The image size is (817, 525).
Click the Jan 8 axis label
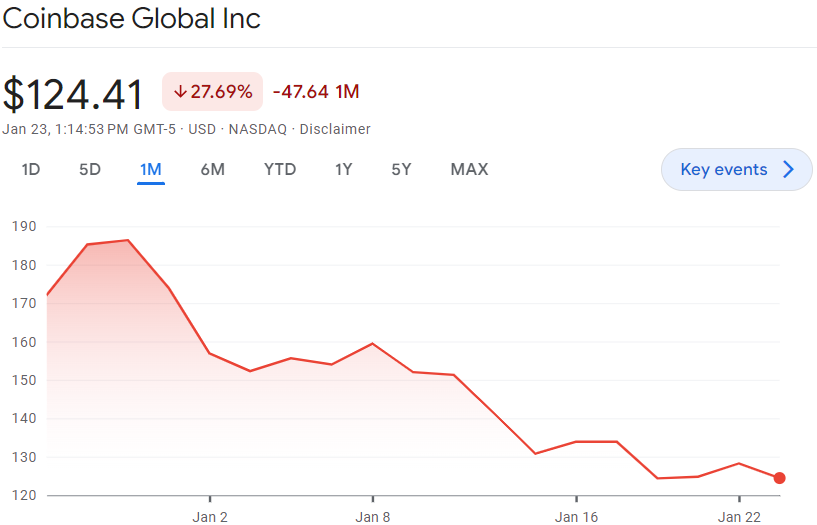(x=373, y=517)
